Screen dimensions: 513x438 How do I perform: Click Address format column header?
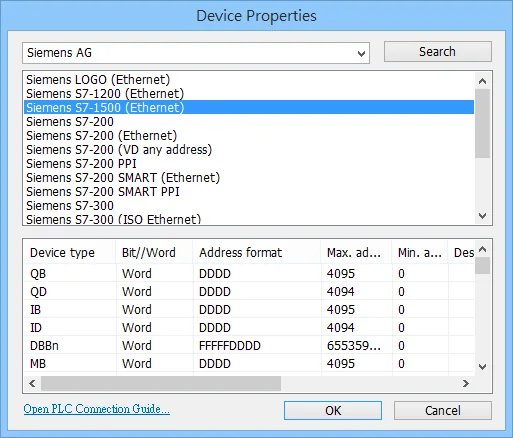click(257, 252)
